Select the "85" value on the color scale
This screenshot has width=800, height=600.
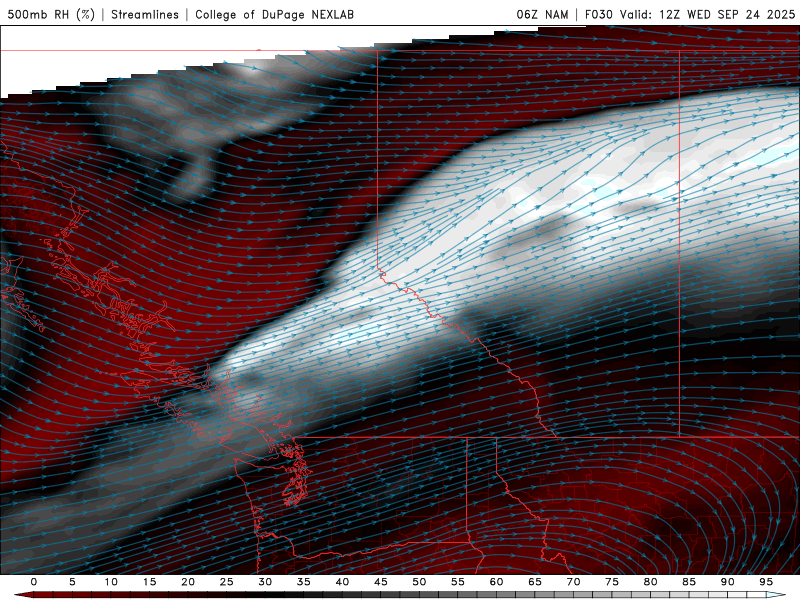(689, 582)
